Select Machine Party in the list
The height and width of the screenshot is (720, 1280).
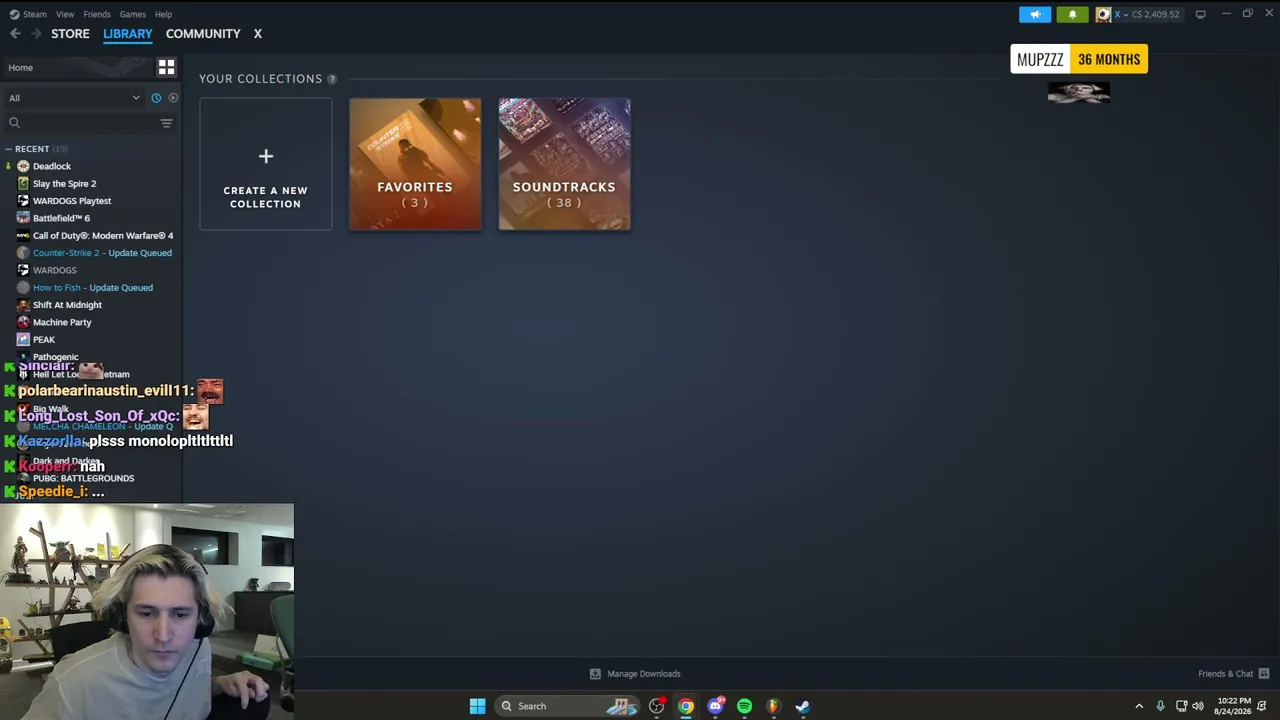click(x=62, y=322)
